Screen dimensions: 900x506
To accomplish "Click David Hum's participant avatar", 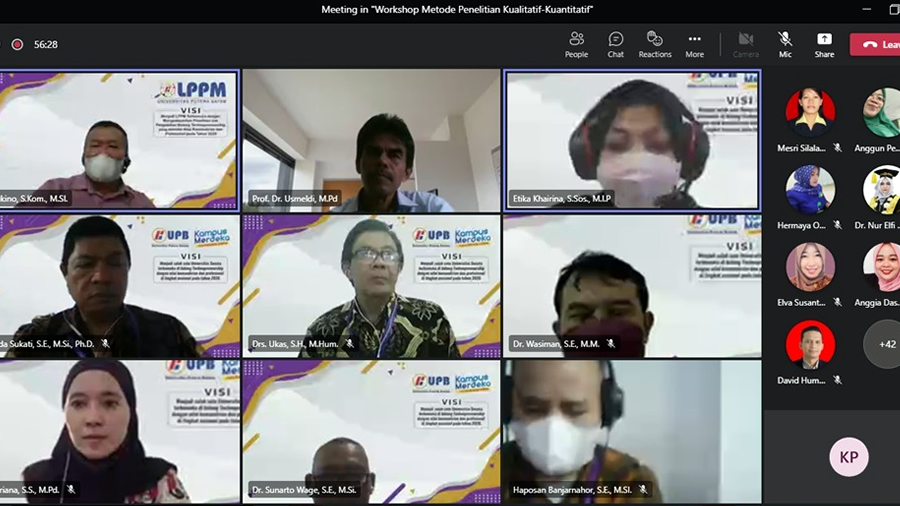I will (x=809, y=345).
